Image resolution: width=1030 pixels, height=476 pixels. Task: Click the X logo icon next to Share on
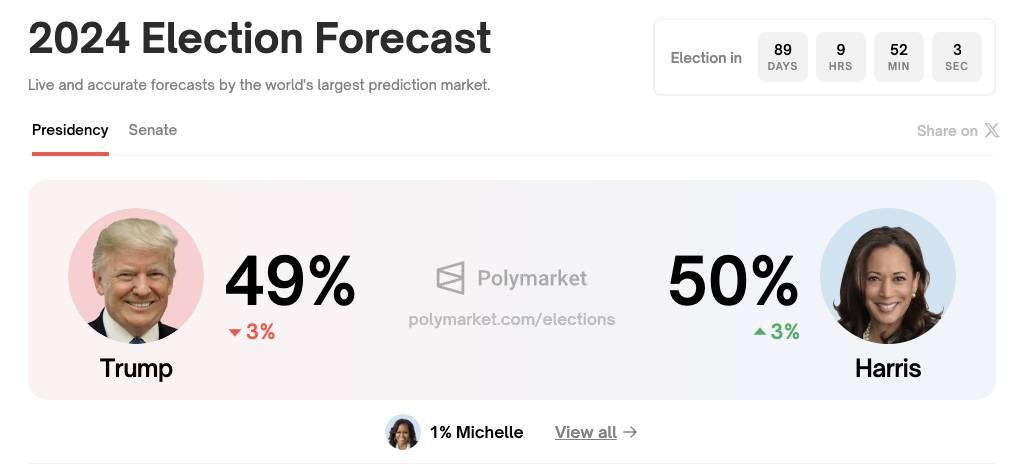[991, 131]
